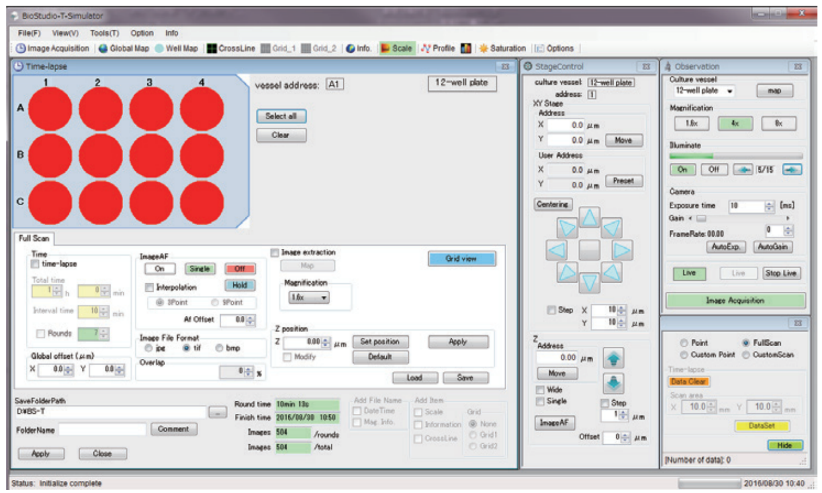Enable the Interpolation checkbox
This screenshot has width=822, height=493.
(149, 287)
